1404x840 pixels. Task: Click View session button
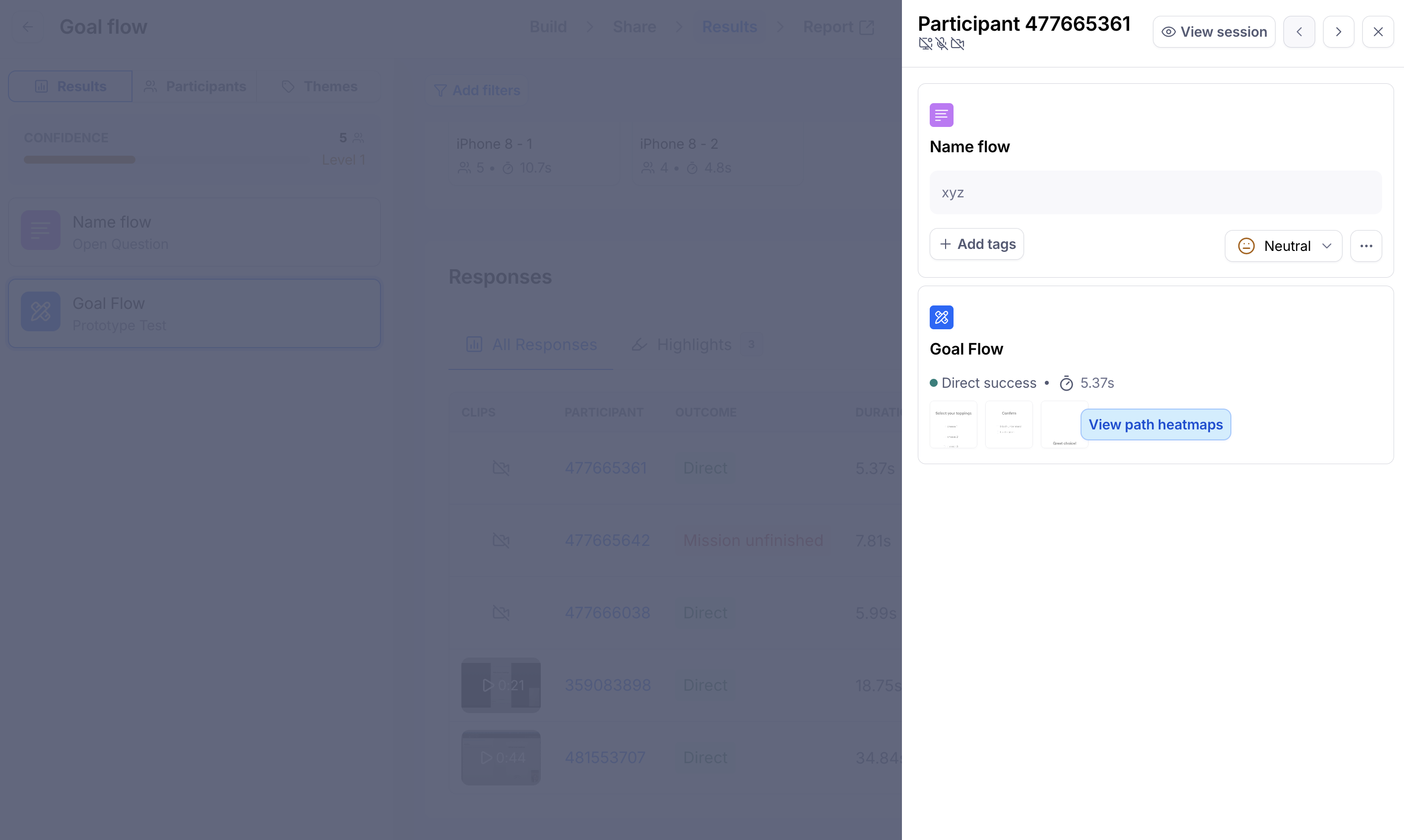click(1214, 32)
